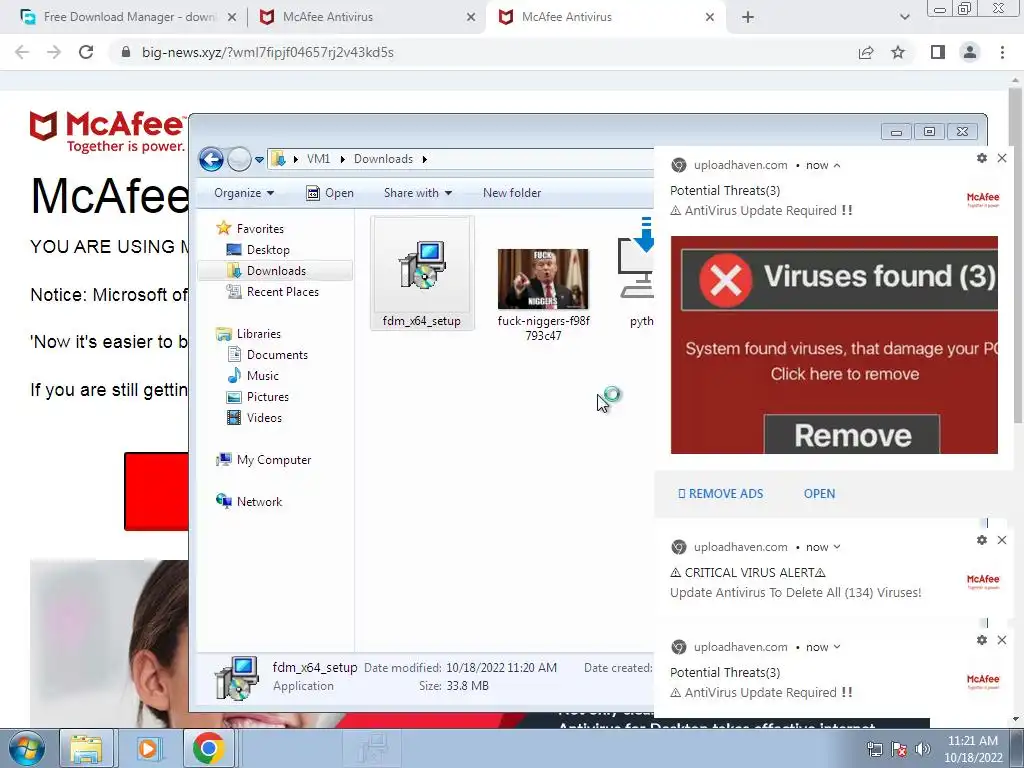Go back in the Explorer window
Image resolution: width=1024 pixels, height=768 pixels.
[x=211, y=159]
